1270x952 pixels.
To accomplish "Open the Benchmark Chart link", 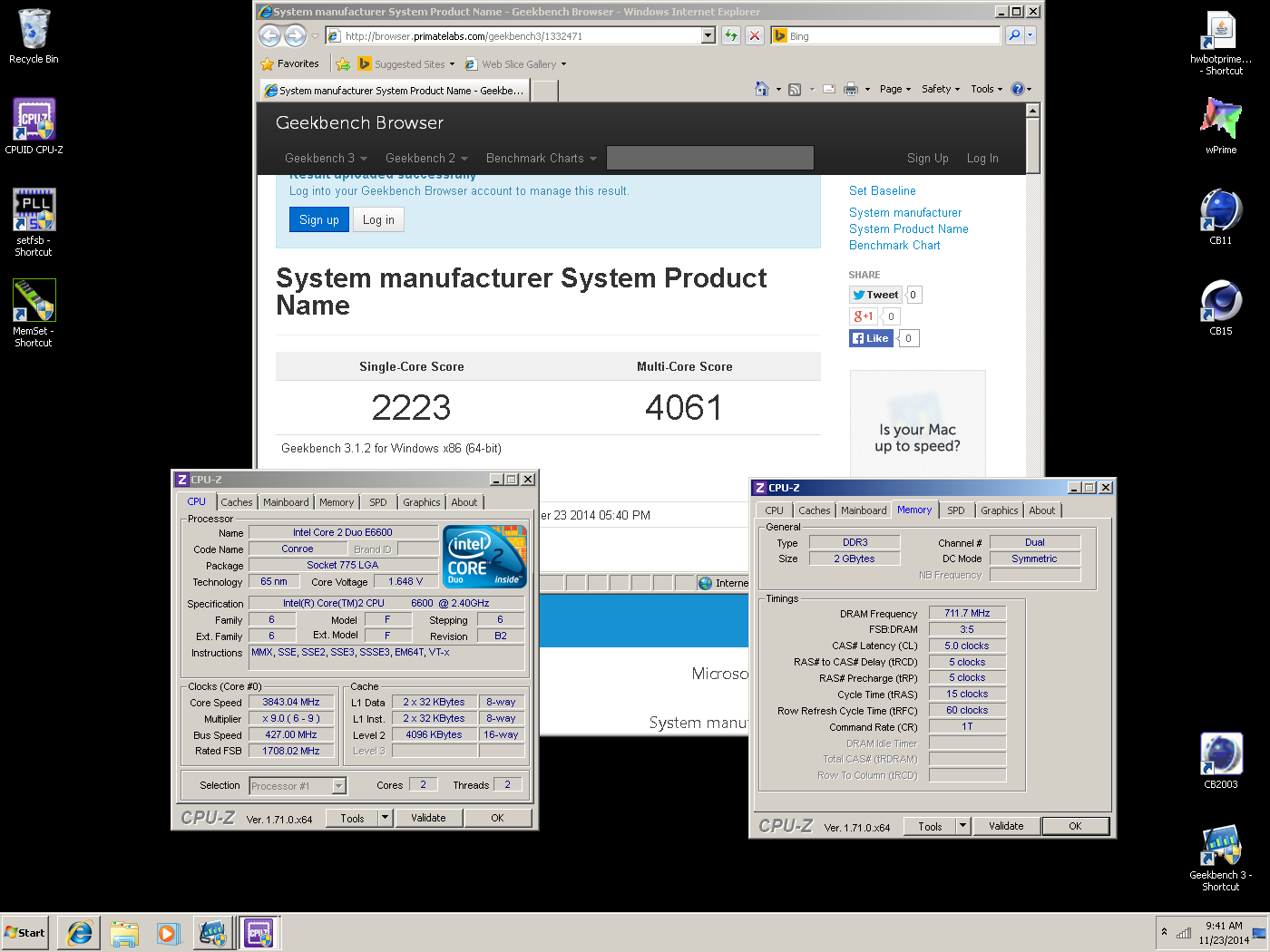I will [894, 245].
